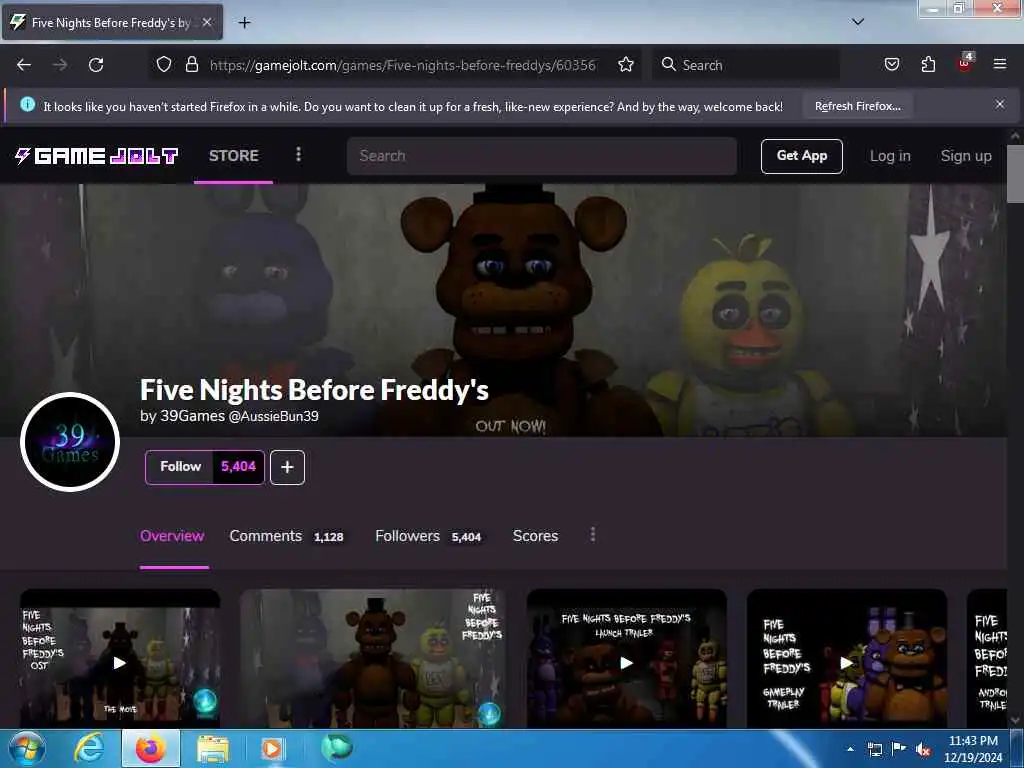Show hidden tray icons arrow

850,749
